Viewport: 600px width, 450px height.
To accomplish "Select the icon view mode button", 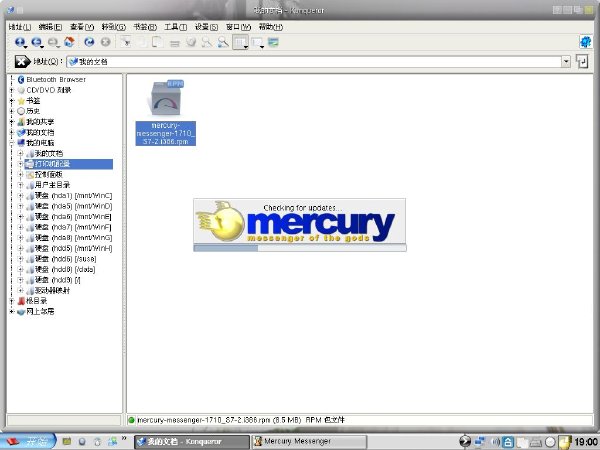I will pos(239,42).
